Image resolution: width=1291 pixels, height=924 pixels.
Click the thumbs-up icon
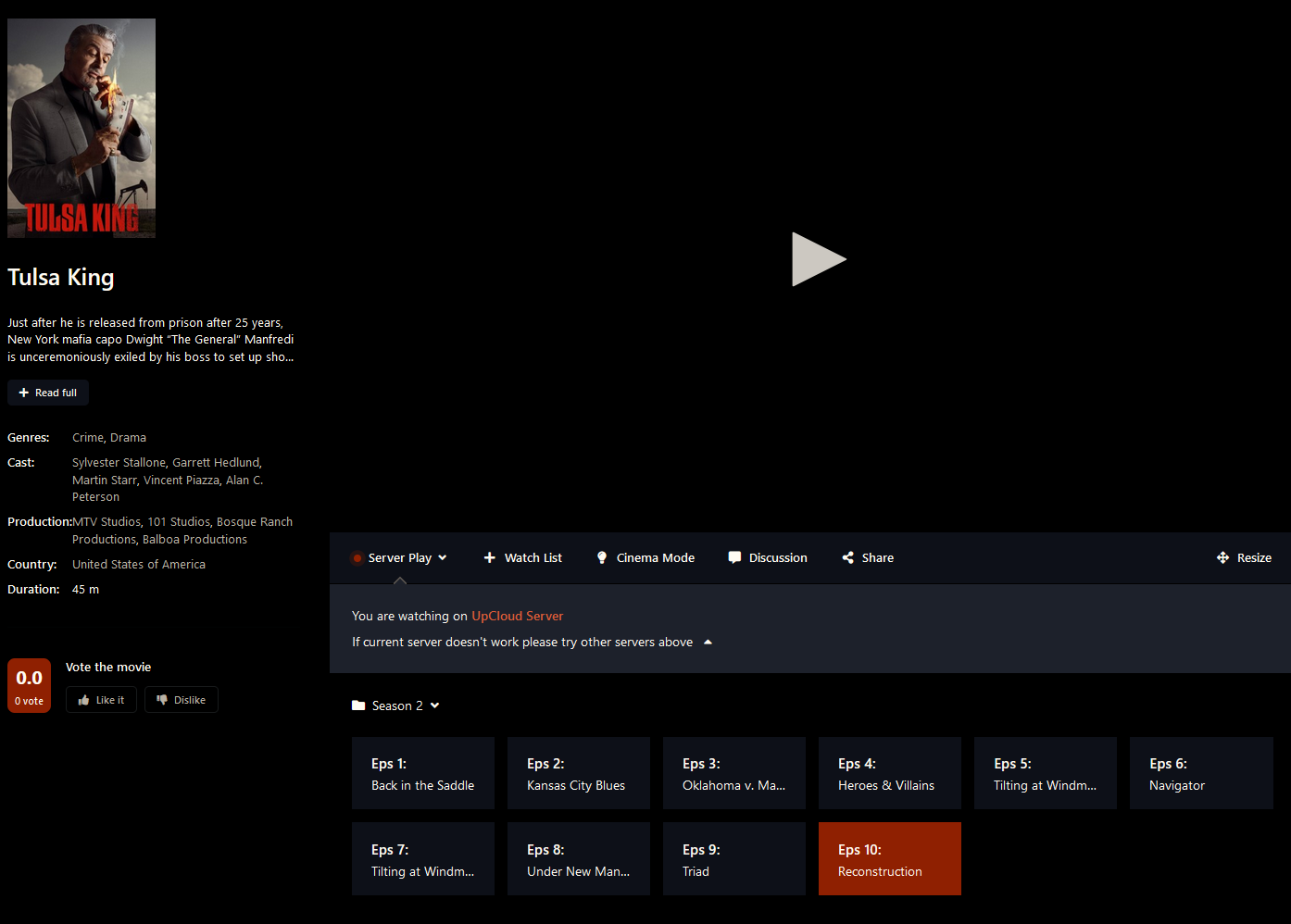(84, 700)
